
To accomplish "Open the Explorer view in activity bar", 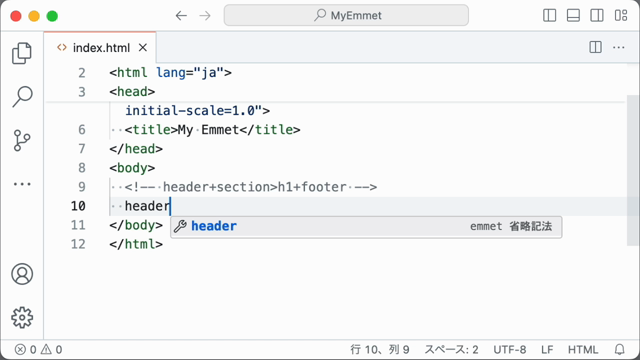I will coord(22,53).
